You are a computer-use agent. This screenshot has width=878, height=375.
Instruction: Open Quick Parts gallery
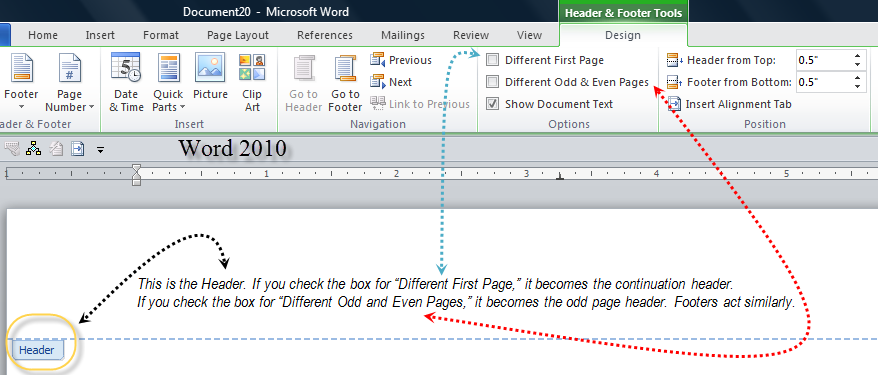[x=168, y=82]
